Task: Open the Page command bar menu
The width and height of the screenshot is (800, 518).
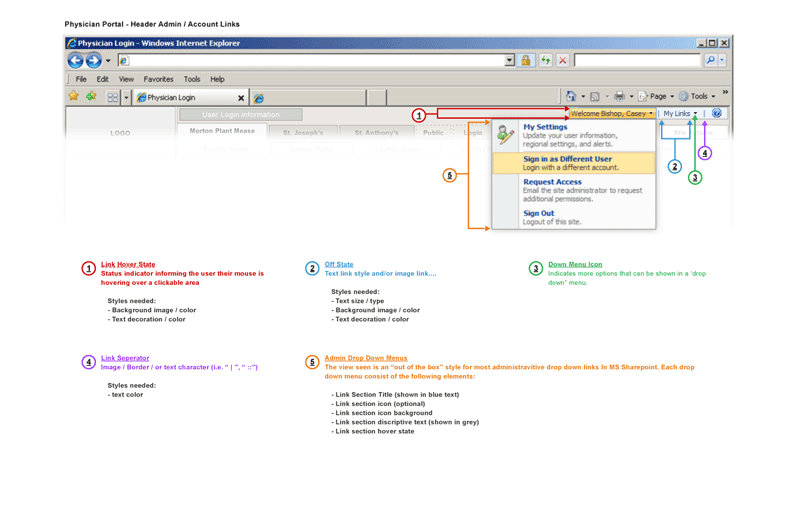Action: pyautogui.click(x=656, y=96)
